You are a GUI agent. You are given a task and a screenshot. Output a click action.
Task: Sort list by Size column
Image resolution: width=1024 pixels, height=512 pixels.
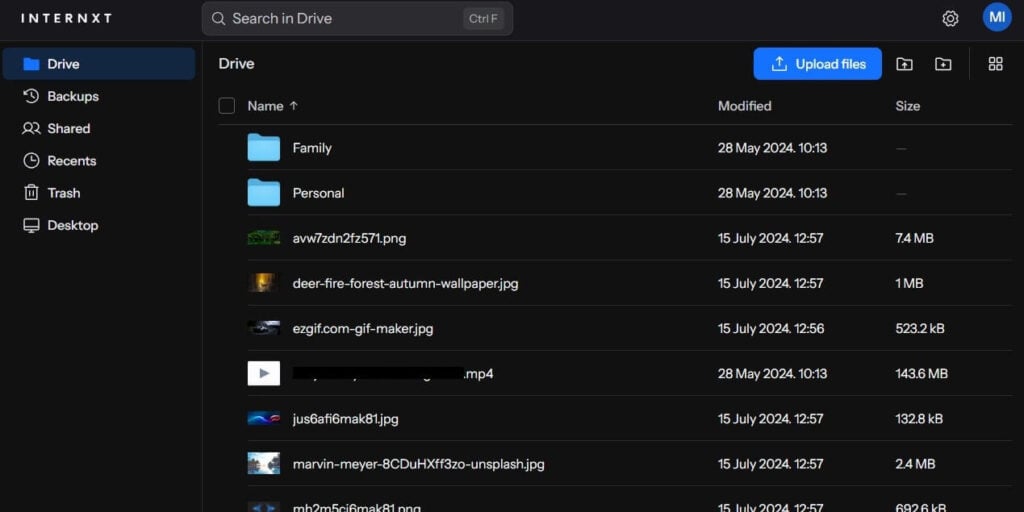(x=907, y=106)
